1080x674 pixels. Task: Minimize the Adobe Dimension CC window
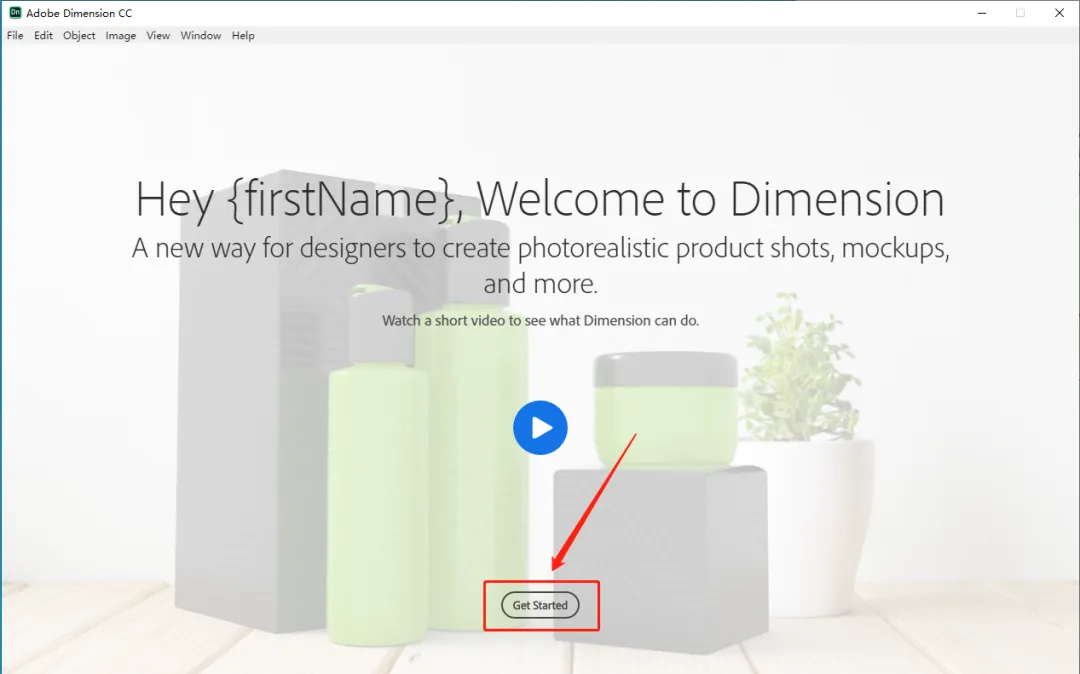(x=982, y=13)
